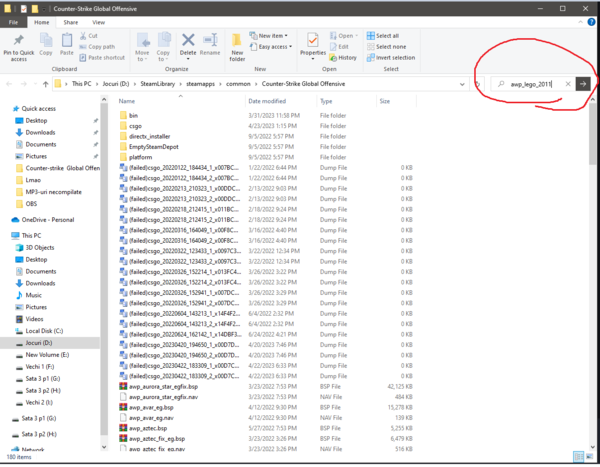600x467 pixels.
Task: Open OneDrive - Personal in sidebar
Action: 47,220
